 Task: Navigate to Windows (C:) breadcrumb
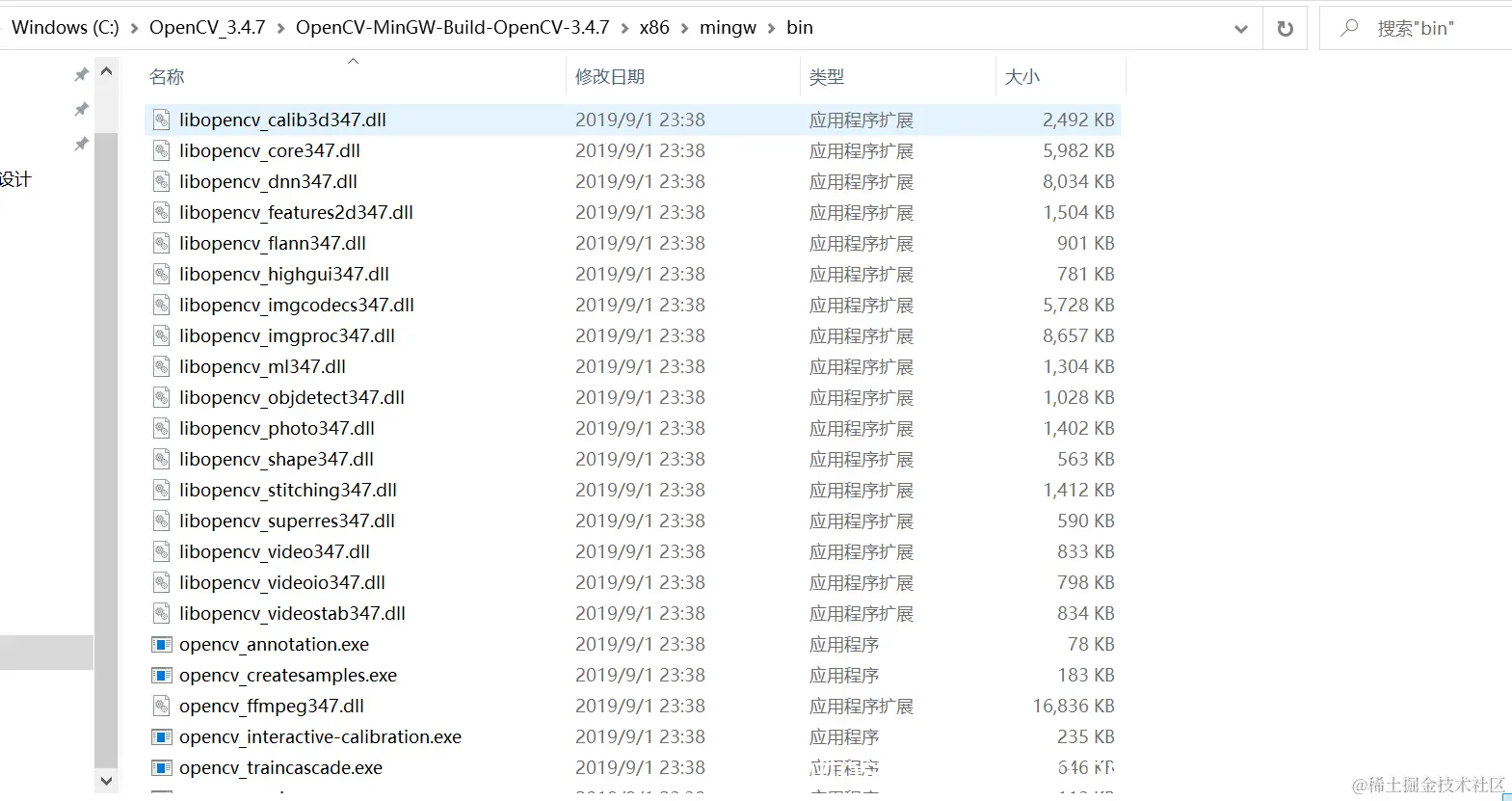click(65, 28)
